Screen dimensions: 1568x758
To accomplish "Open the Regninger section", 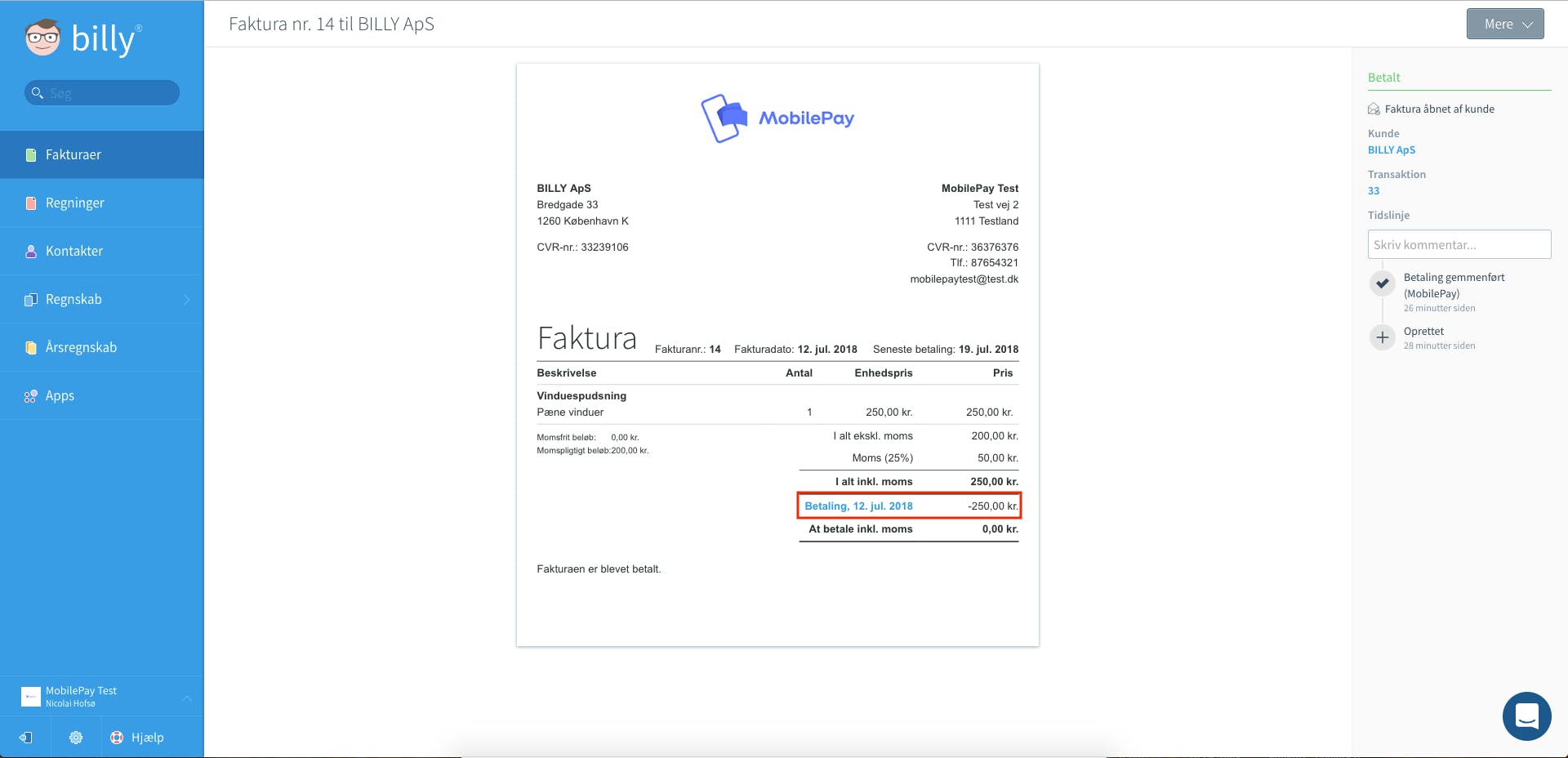I will pyautogui.click(x=102, y=203).
